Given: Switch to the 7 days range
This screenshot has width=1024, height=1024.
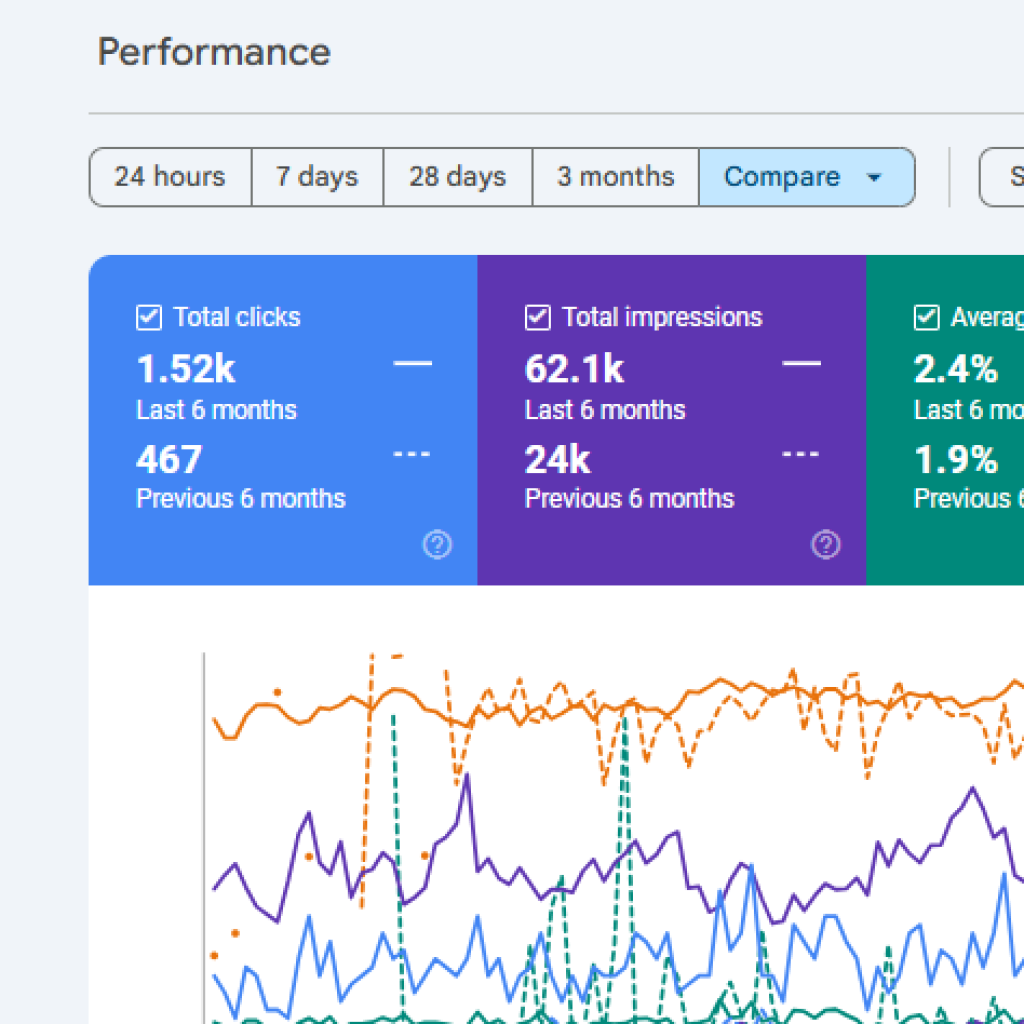Looking at the screenshot, I should pos(317,177).
